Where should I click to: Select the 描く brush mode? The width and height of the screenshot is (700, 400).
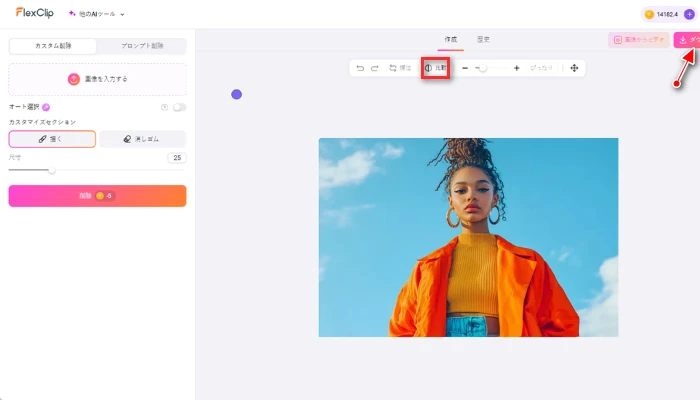(x=52, y=139)
